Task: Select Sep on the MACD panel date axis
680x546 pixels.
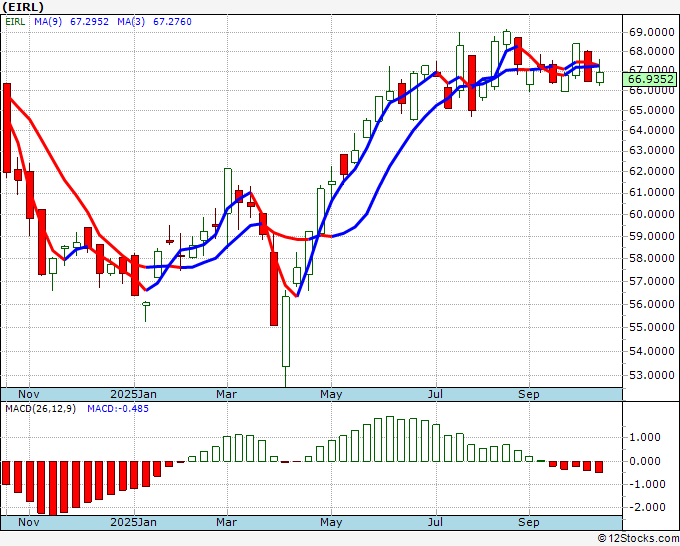Action: pyautogui.click(x=529, y=522)
